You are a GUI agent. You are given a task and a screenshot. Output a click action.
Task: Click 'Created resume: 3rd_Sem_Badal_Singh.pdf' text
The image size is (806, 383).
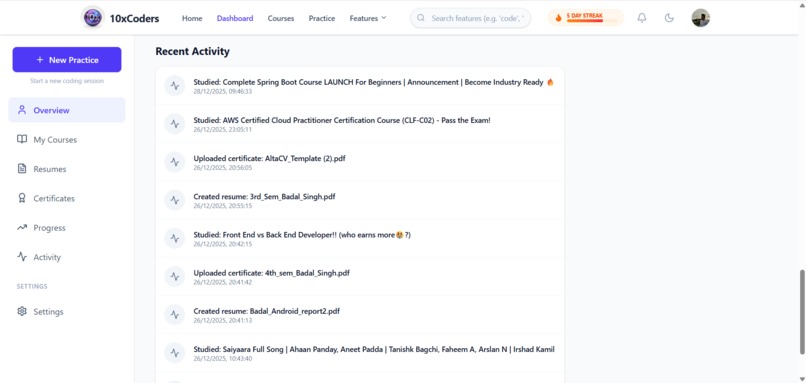(264, 196)
